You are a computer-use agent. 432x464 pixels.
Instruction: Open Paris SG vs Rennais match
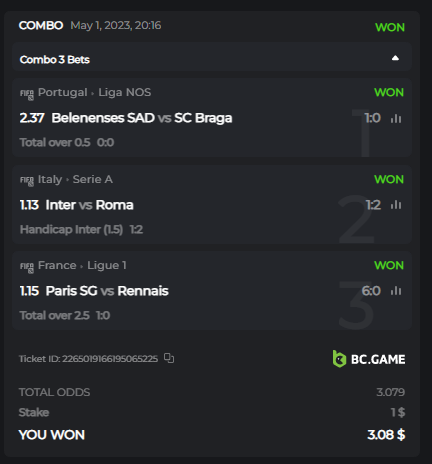point(107,291)
